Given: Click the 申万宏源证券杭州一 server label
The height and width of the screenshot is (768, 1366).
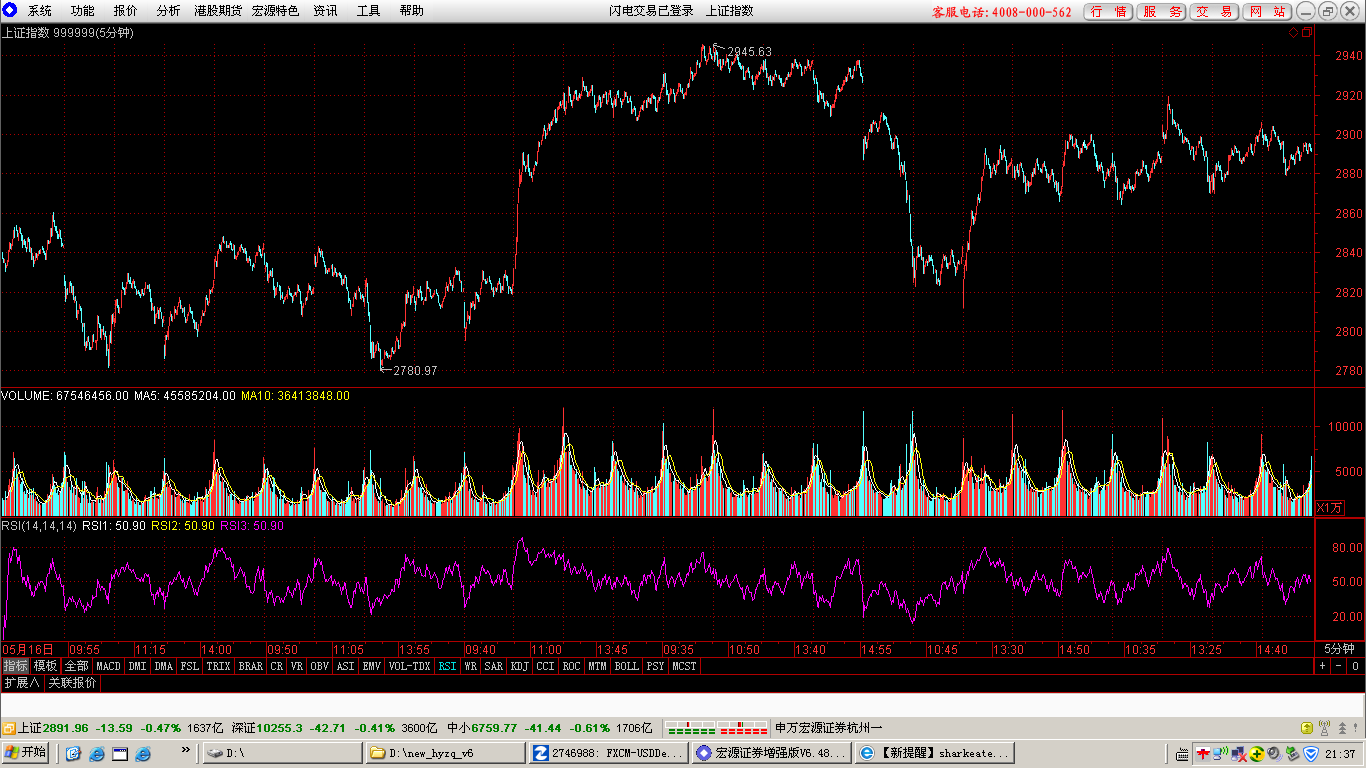Looking at the screenshot, I should (x=828, y=728).
